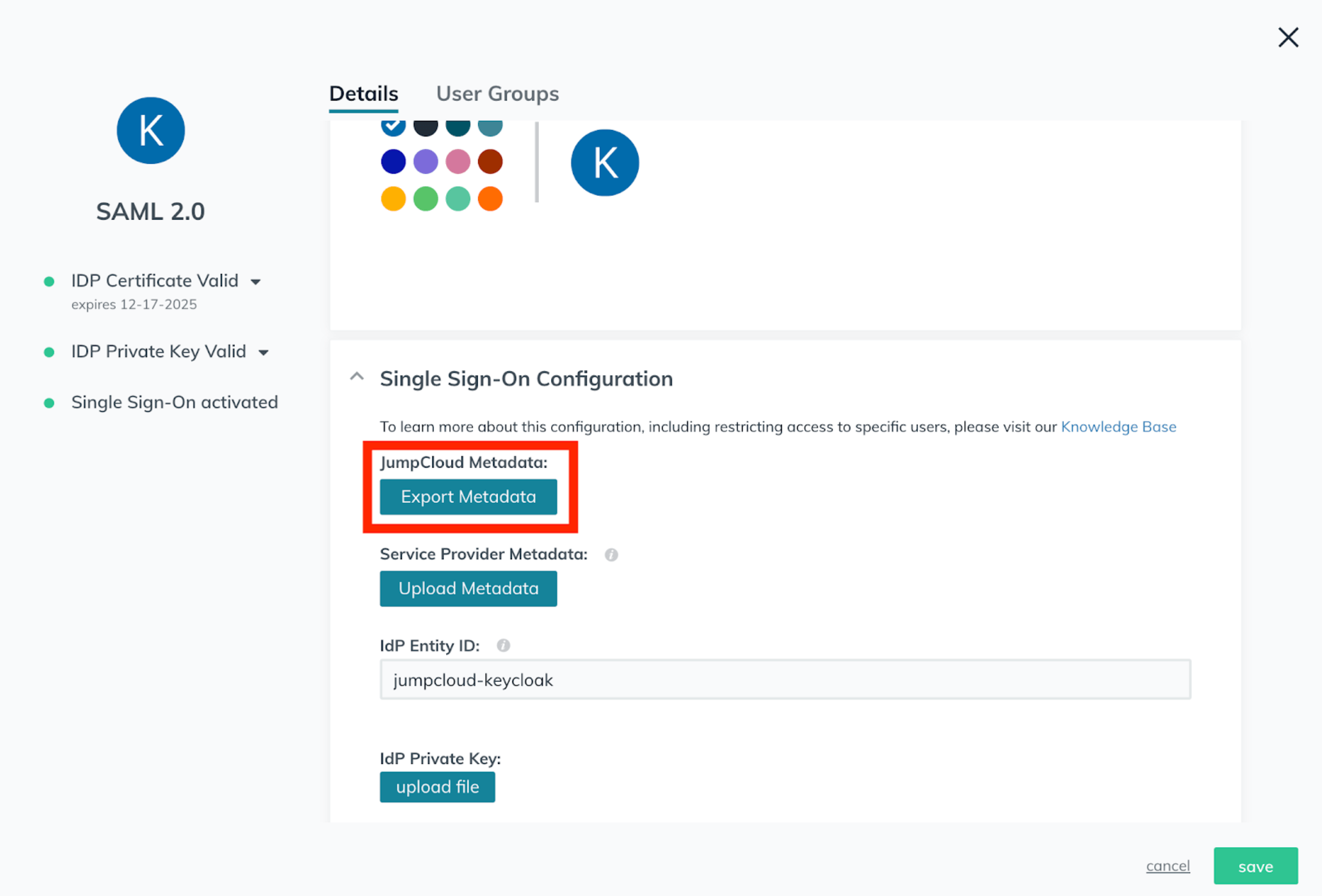Collapse the Single Sign-On Configuration section

[357, 377]
